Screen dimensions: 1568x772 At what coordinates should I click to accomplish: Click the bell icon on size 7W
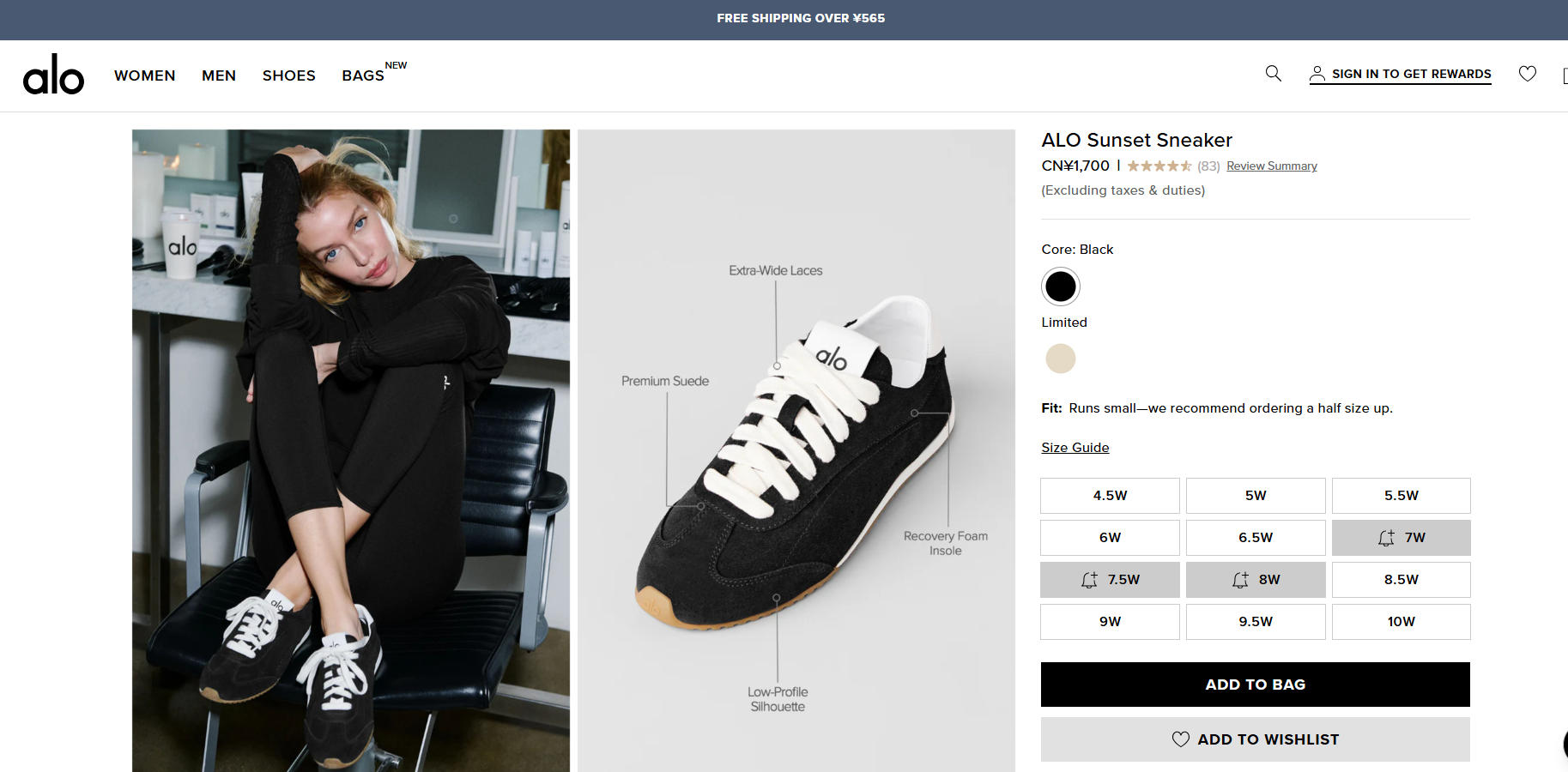pos(1386,538)
